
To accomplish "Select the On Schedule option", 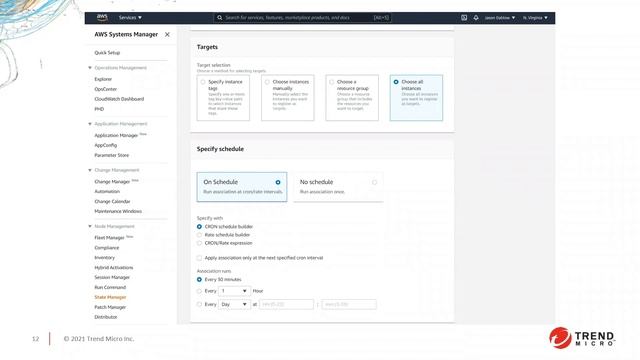I will (x=242, y=187).
